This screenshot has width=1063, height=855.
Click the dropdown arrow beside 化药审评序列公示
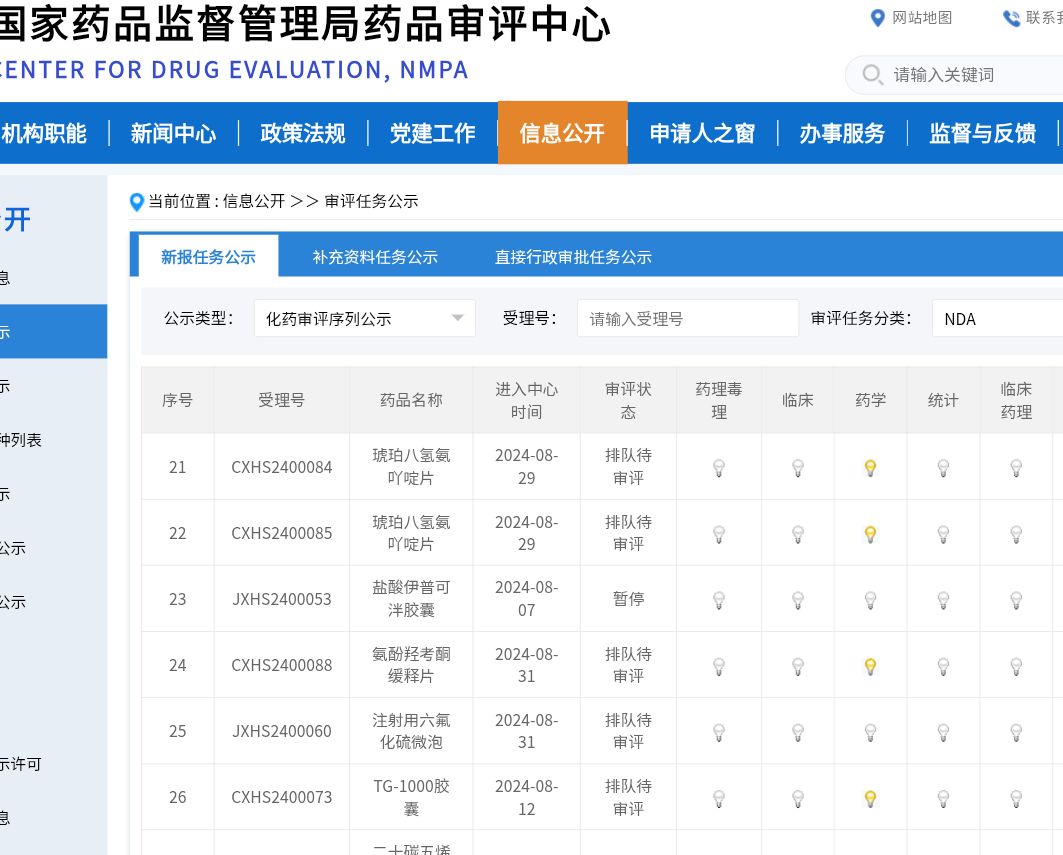[458, 318]
